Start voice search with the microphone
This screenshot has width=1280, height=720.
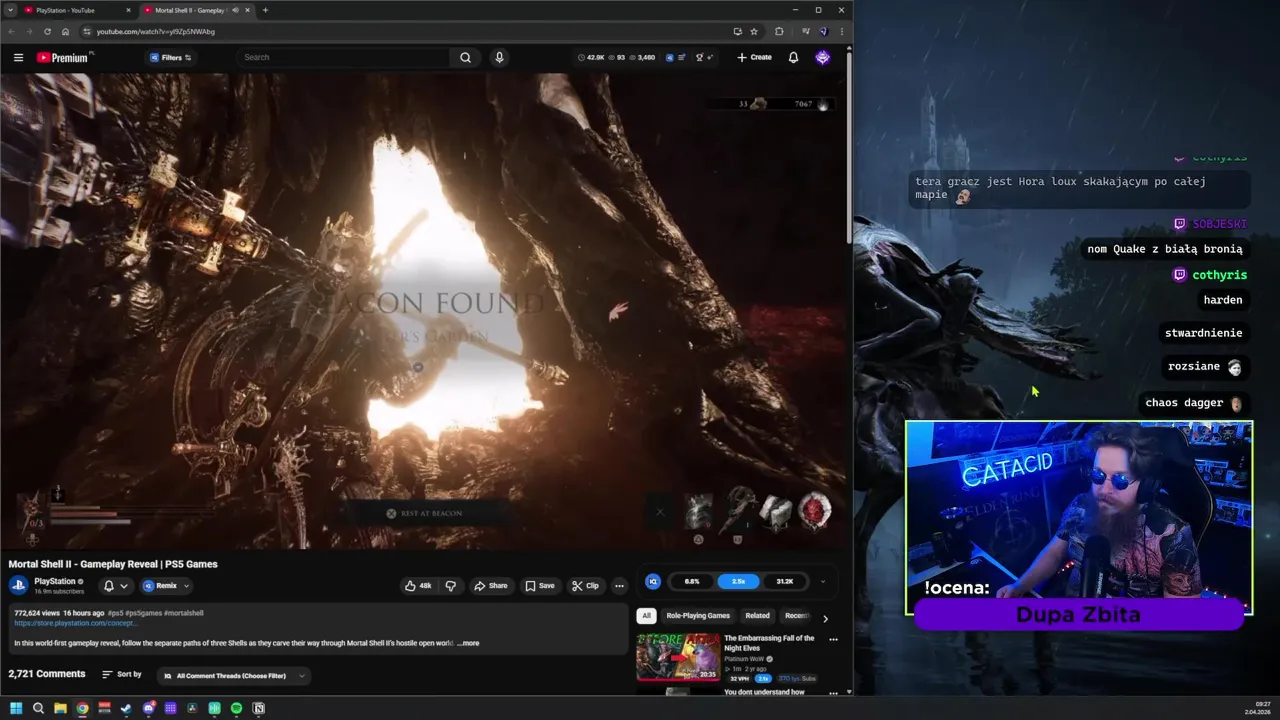coord(499,57)
